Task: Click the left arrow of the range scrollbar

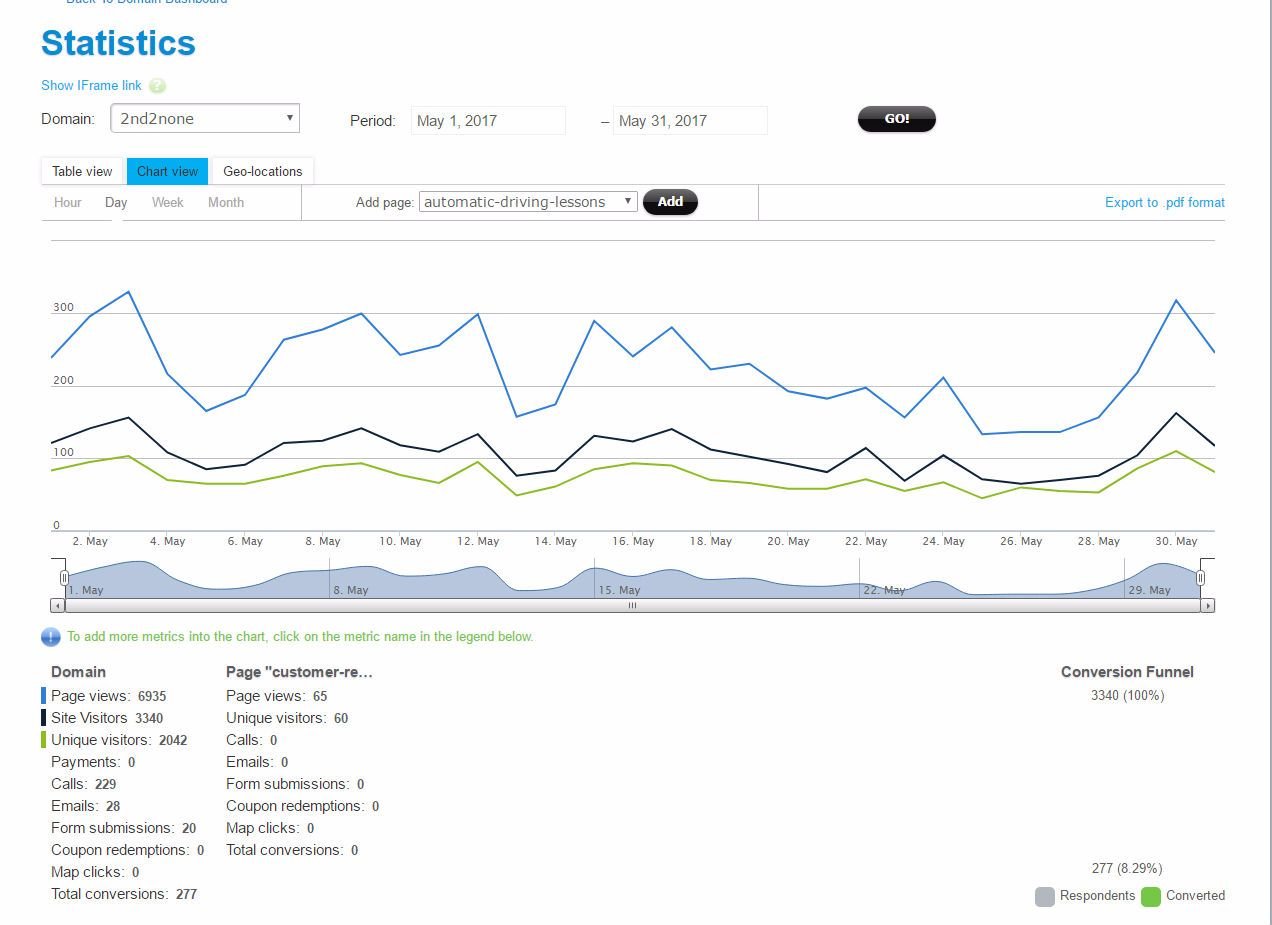Action: pyautogui.click(x=57, y=605)
